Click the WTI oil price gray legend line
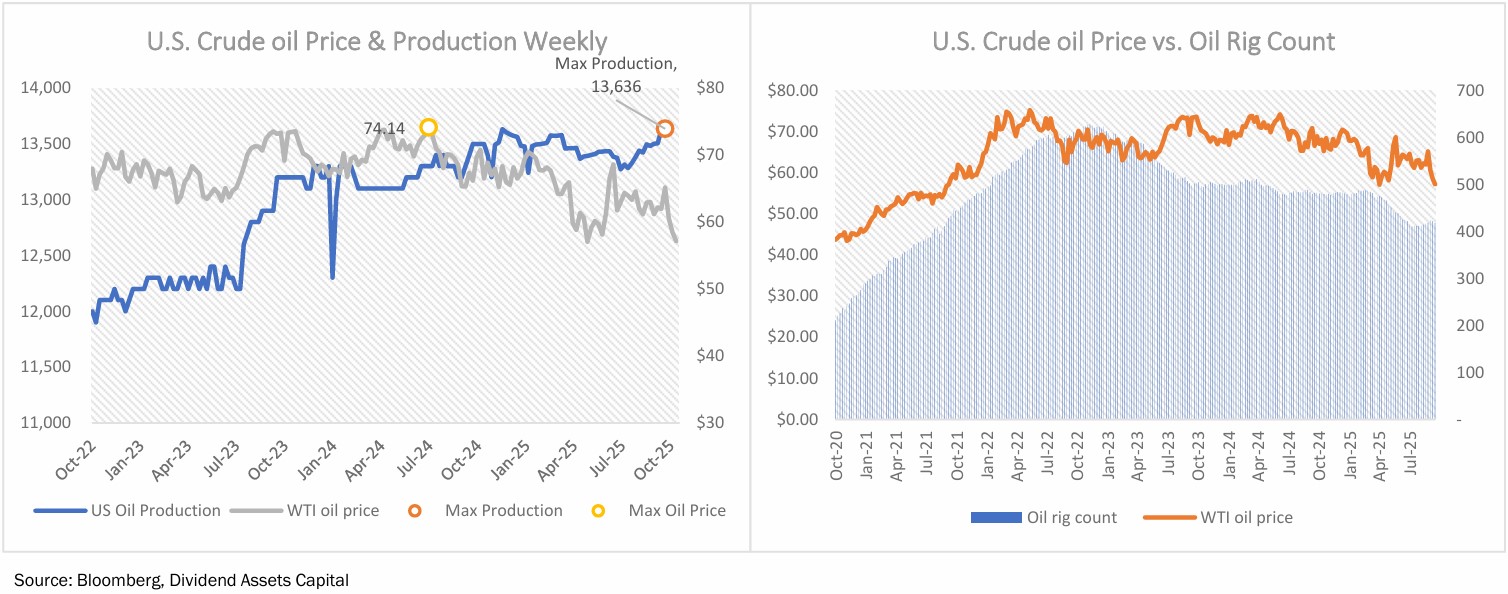 coord(252,511)
